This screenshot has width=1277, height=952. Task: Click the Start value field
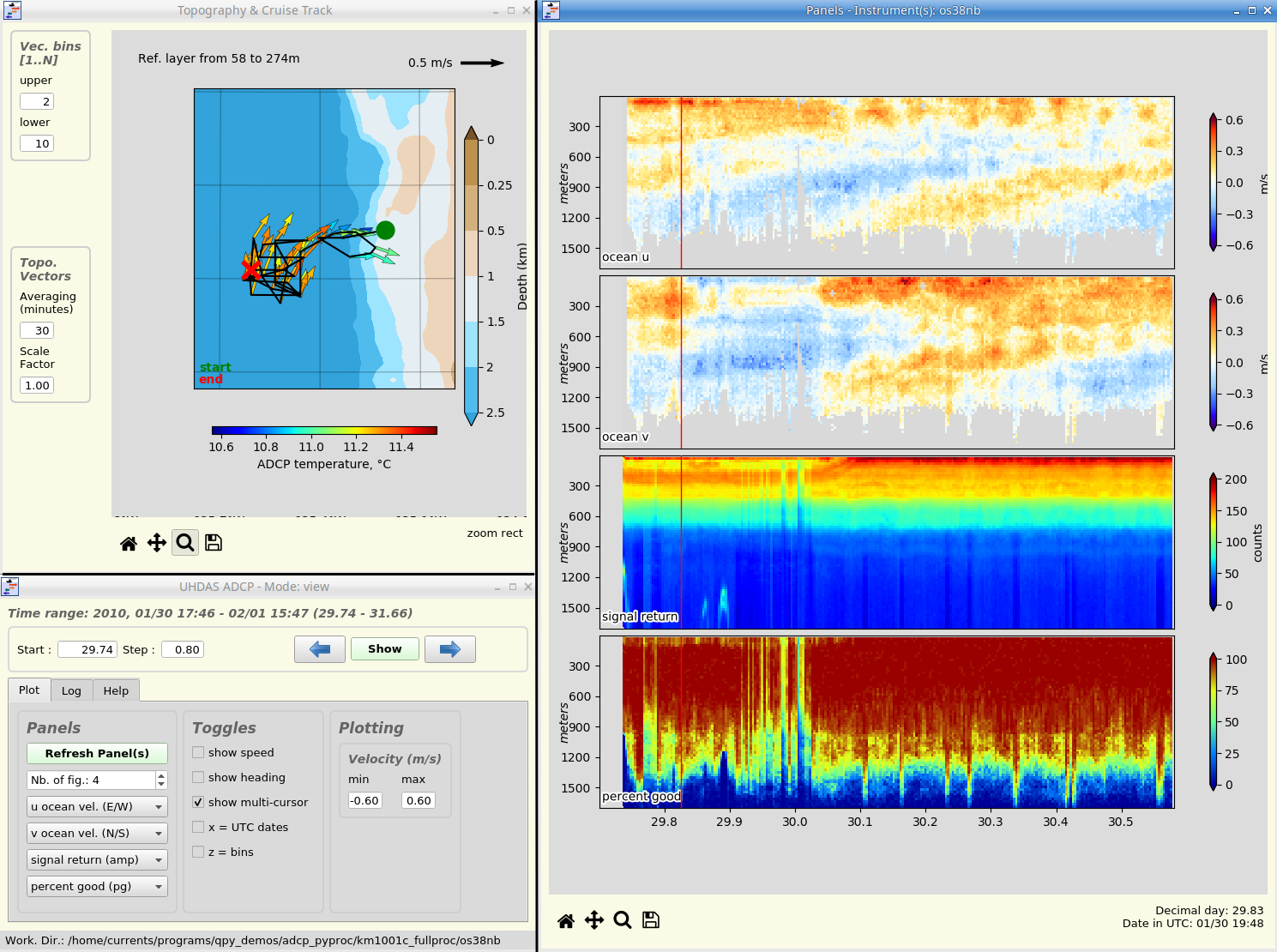pos(87,649)
